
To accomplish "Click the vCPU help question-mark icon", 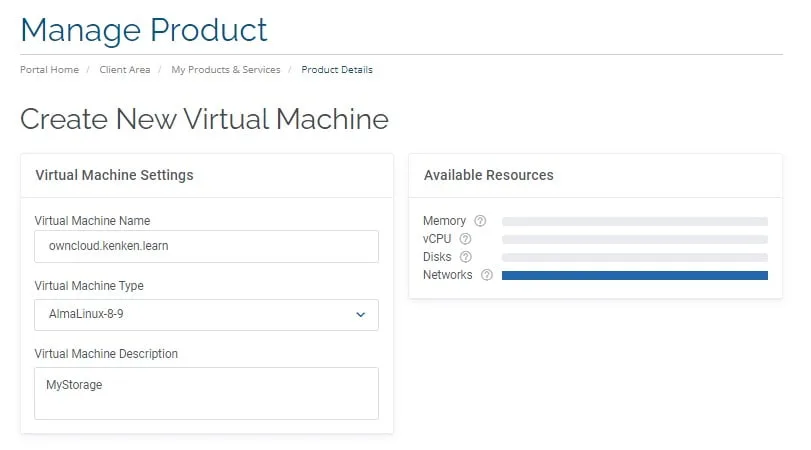I will (x=465, y=239).
